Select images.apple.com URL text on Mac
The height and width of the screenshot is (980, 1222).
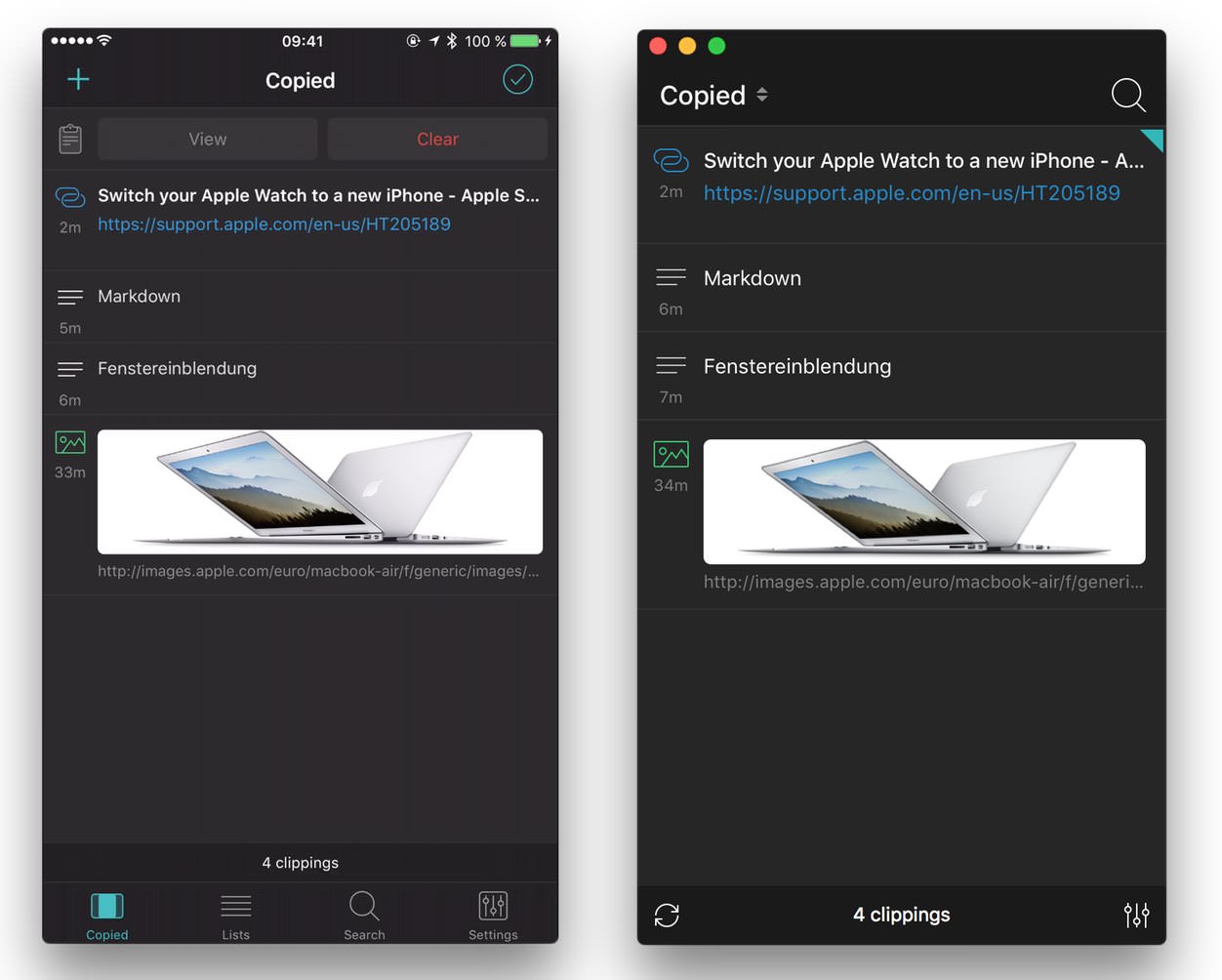(x=923, y=582)
